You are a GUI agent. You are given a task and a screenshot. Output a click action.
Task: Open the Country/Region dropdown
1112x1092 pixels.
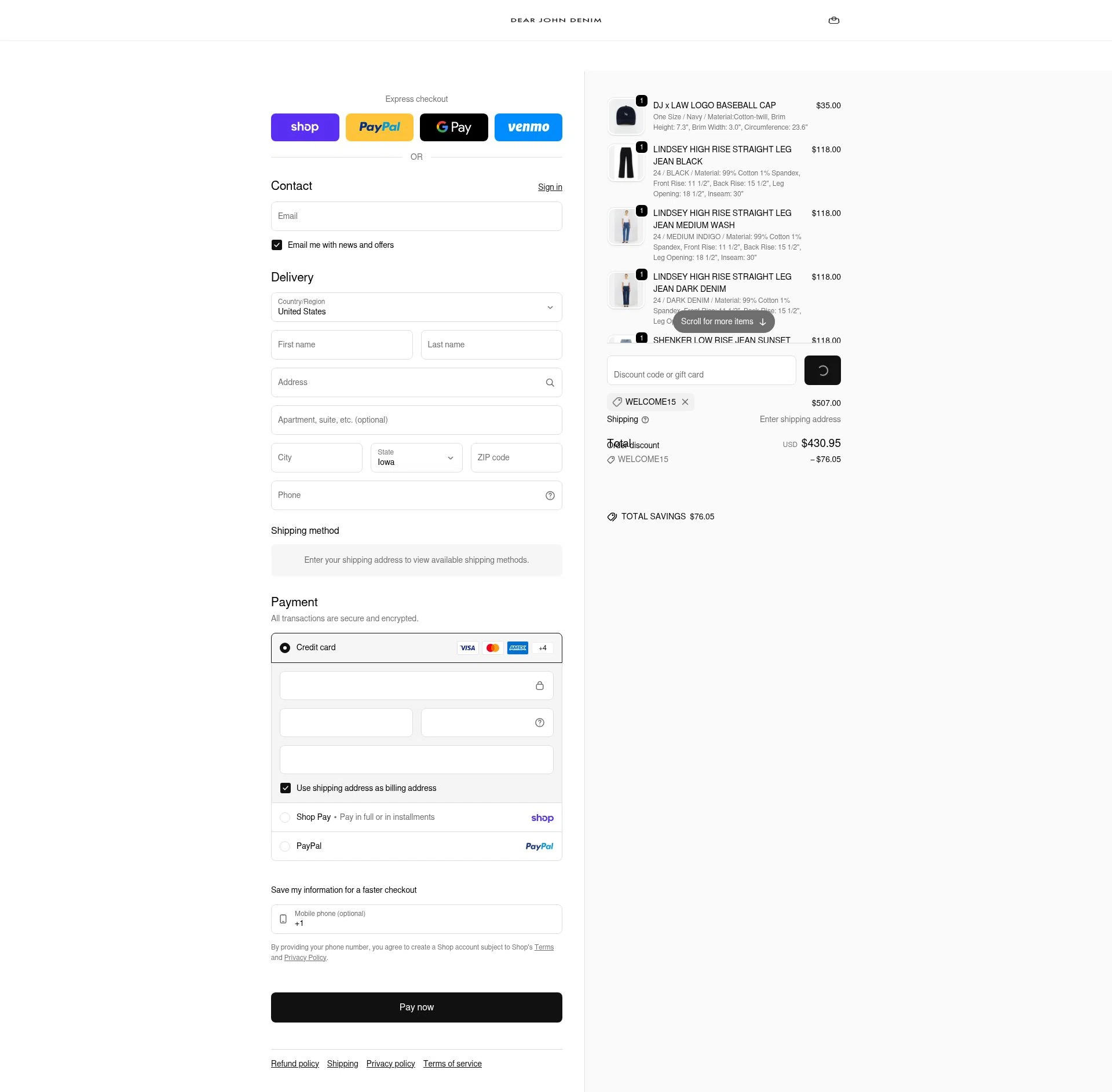point(416,307)
